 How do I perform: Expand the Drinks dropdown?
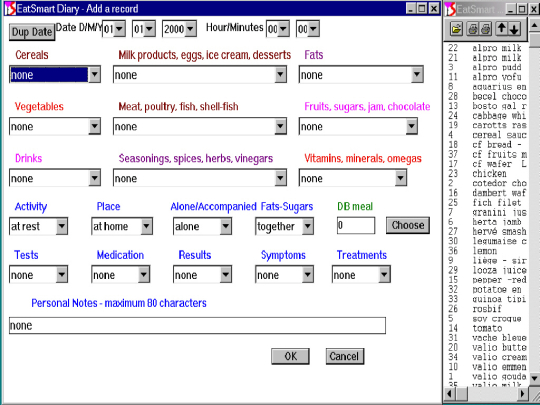click(94, 178)
